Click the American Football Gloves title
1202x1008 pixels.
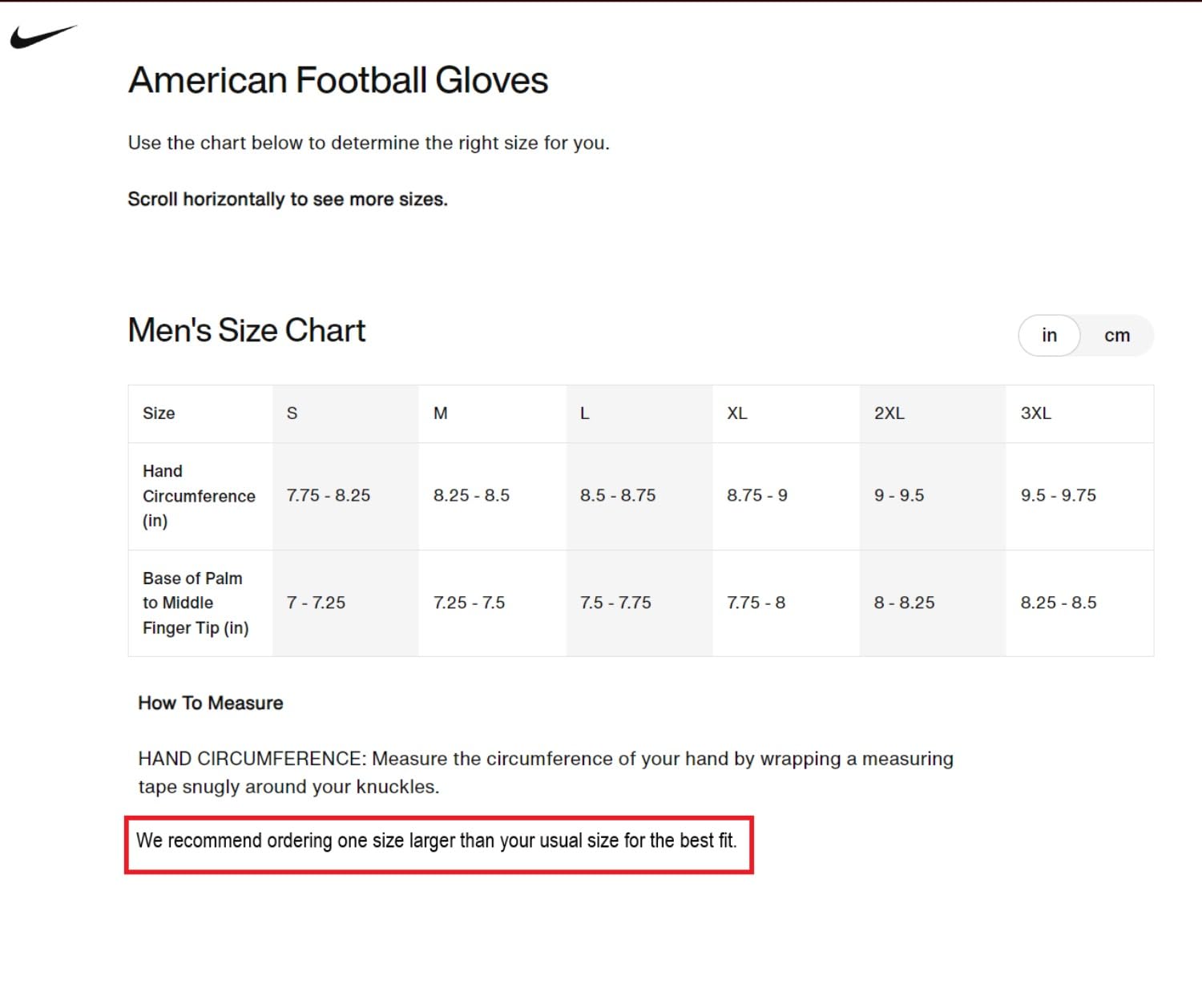pyautogui.click(x=338, y=80)
